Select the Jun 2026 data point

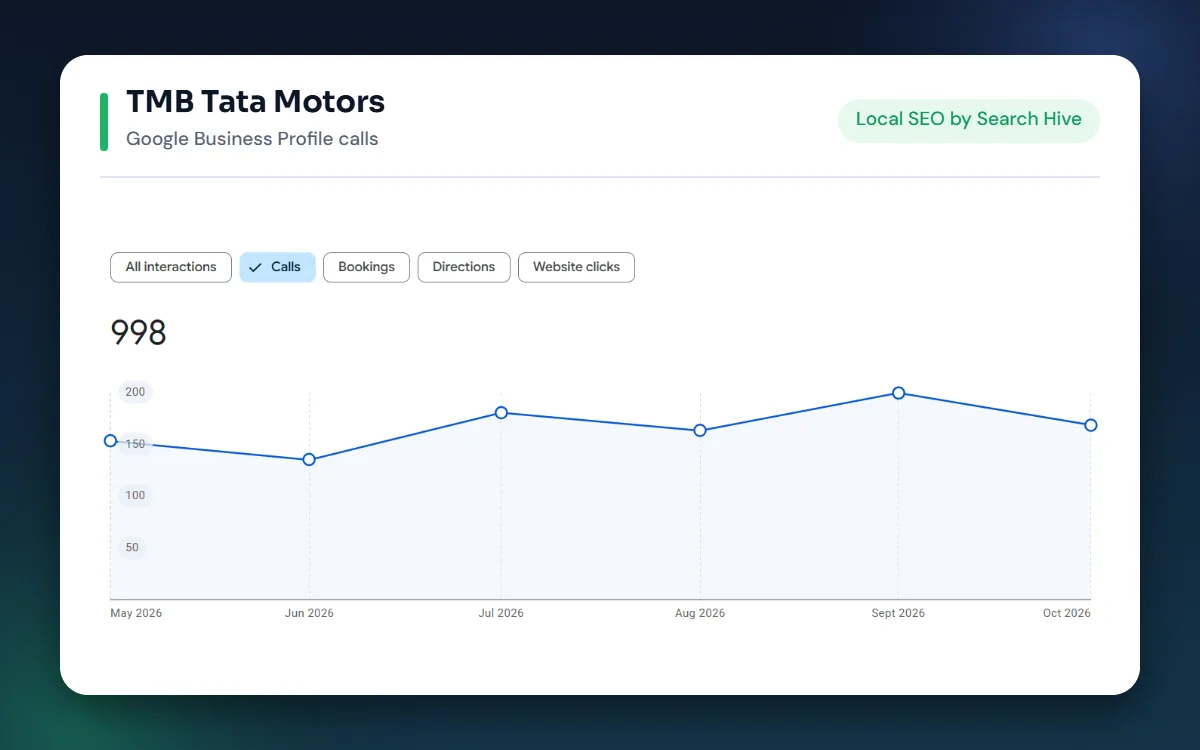pos(309,460)
